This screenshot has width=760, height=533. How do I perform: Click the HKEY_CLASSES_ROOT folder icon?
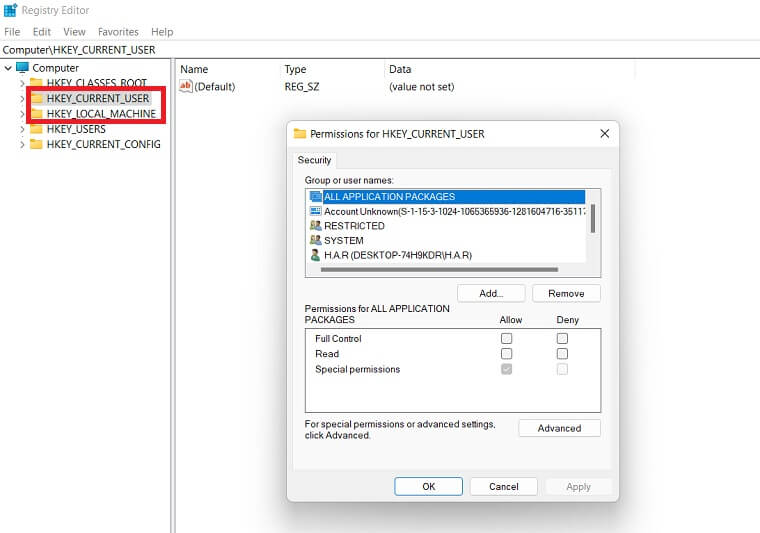coord(36,82)
